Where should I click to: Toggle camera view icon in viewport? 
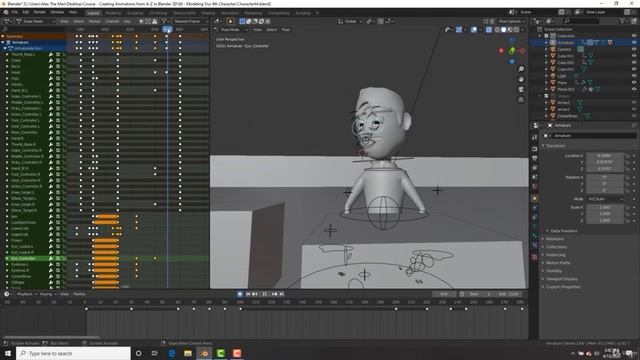[521, 89]
